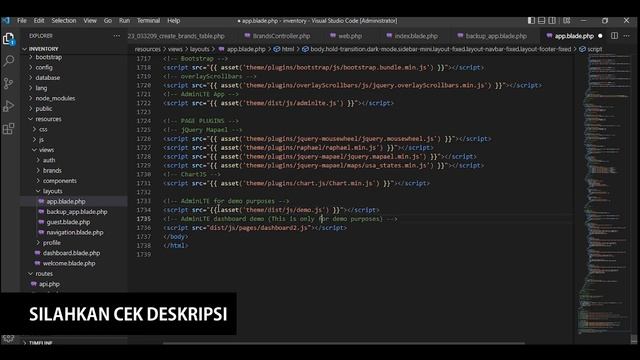Open the Terminal menu
Viewport: 640px width, 360px height.
tap(148, 20)
